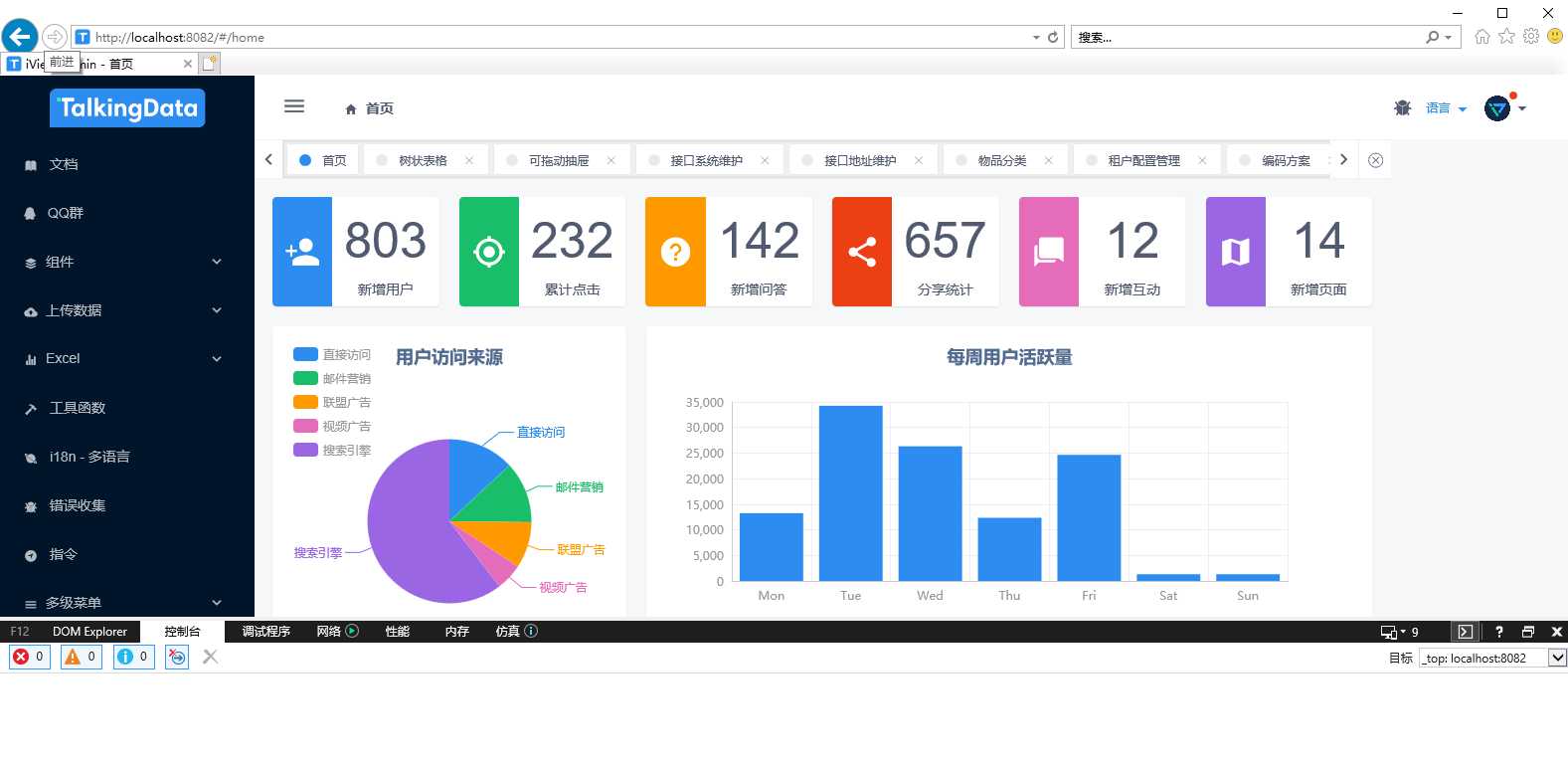The image size is (1568, 764).
Task: Click the browser search input box
Action: pyautogui.click(x=1248, y=37)
